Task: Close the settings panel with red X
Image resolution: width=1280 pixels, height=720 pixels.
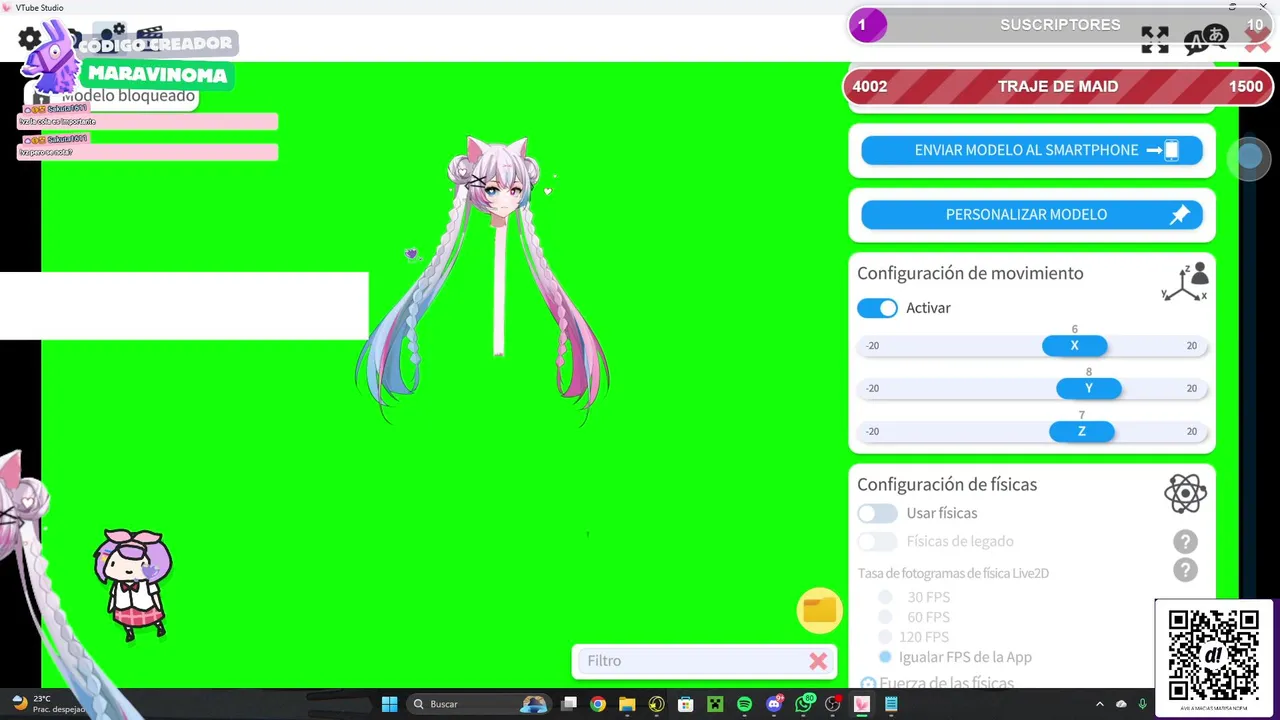Action: 1257,40
